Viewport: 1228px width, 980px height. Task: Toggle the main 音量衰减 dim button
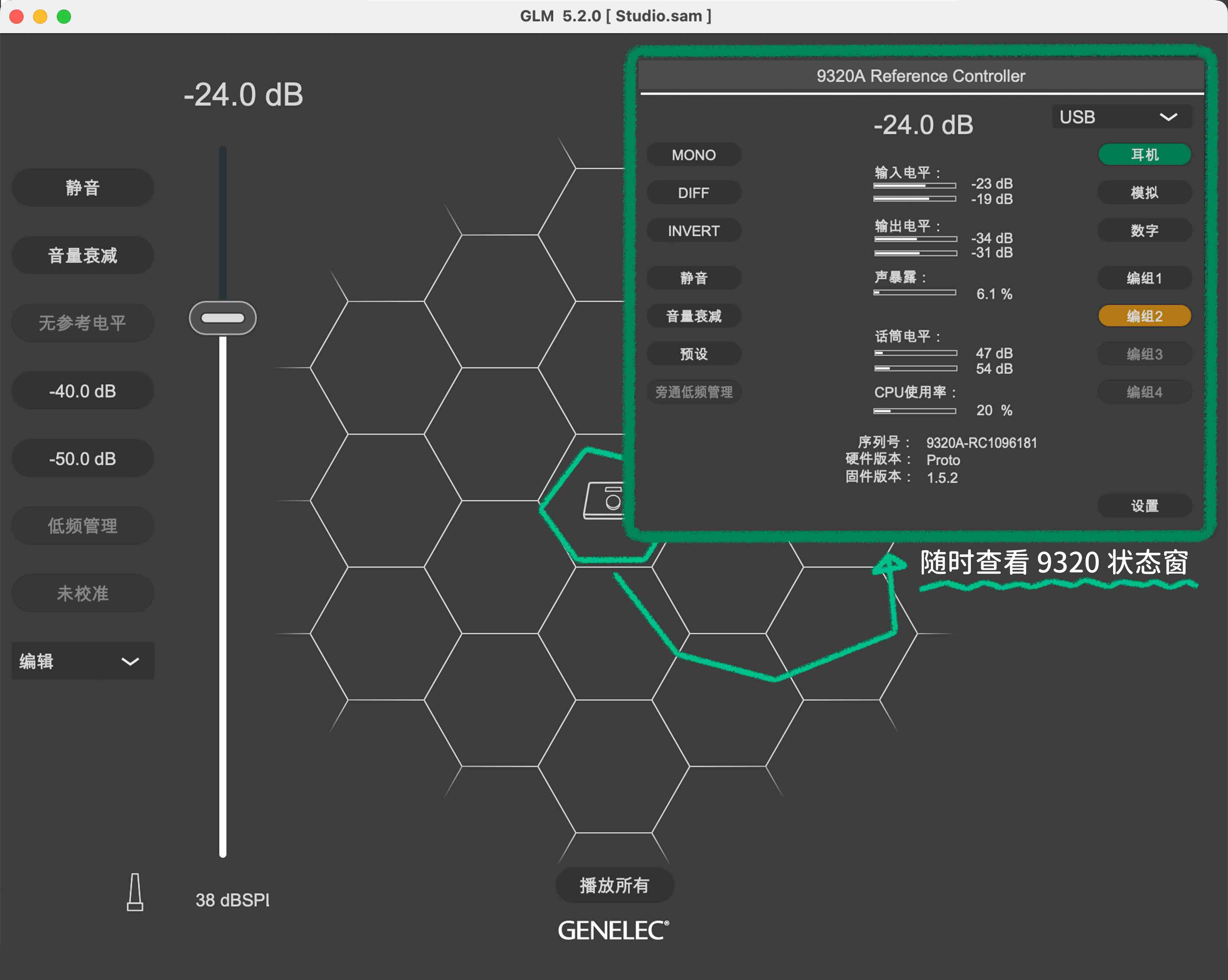[83, 255]
